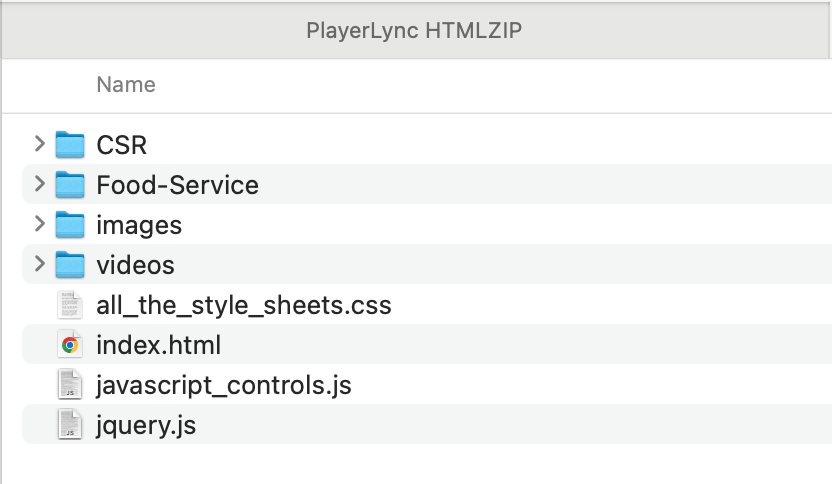The image size is (832, 484).
Task: Click the javascript_controls.js file icon
Action: click(x=70, y=385)
